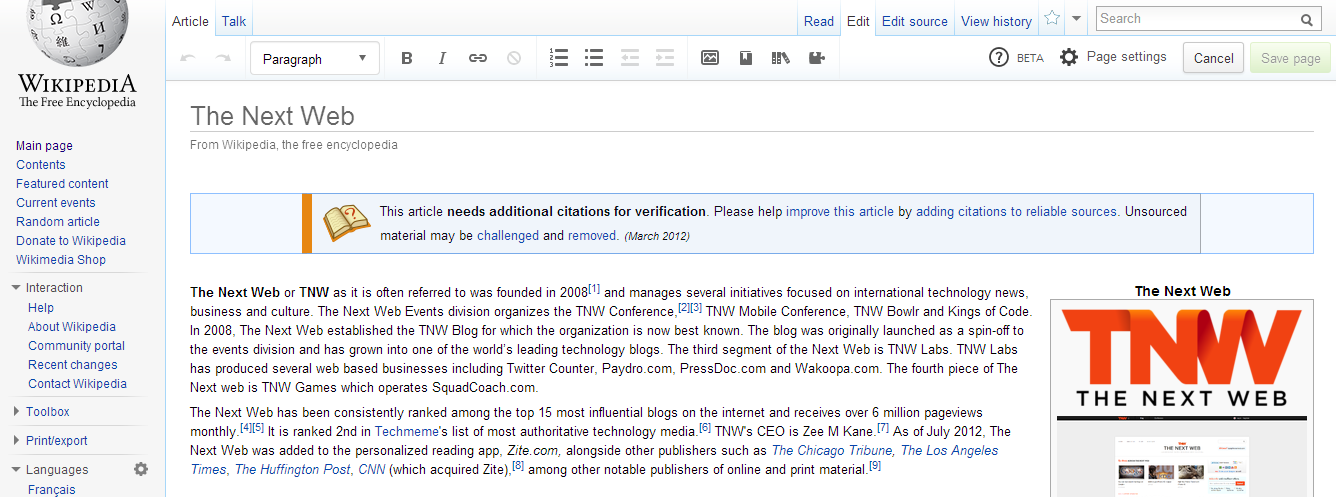
Task: Insert a link with the chain icon
Action: pos(478,58)
